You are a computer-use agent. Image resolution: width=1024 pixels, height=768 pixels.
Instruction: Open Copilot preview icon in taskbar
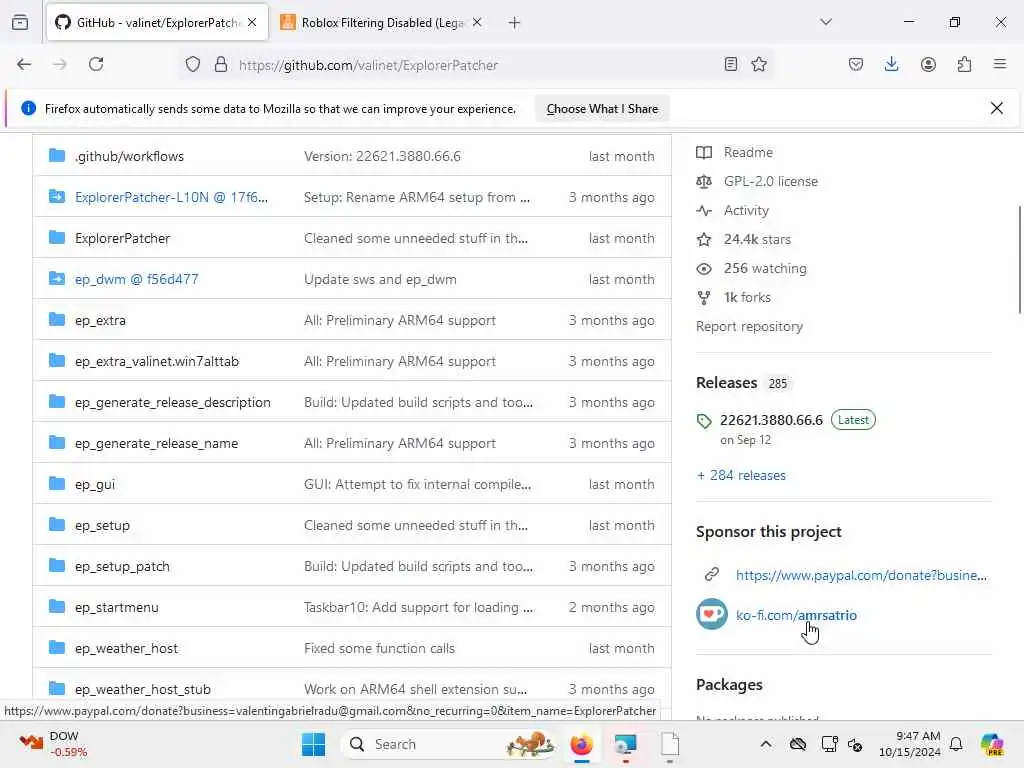[x=992, y=744]
